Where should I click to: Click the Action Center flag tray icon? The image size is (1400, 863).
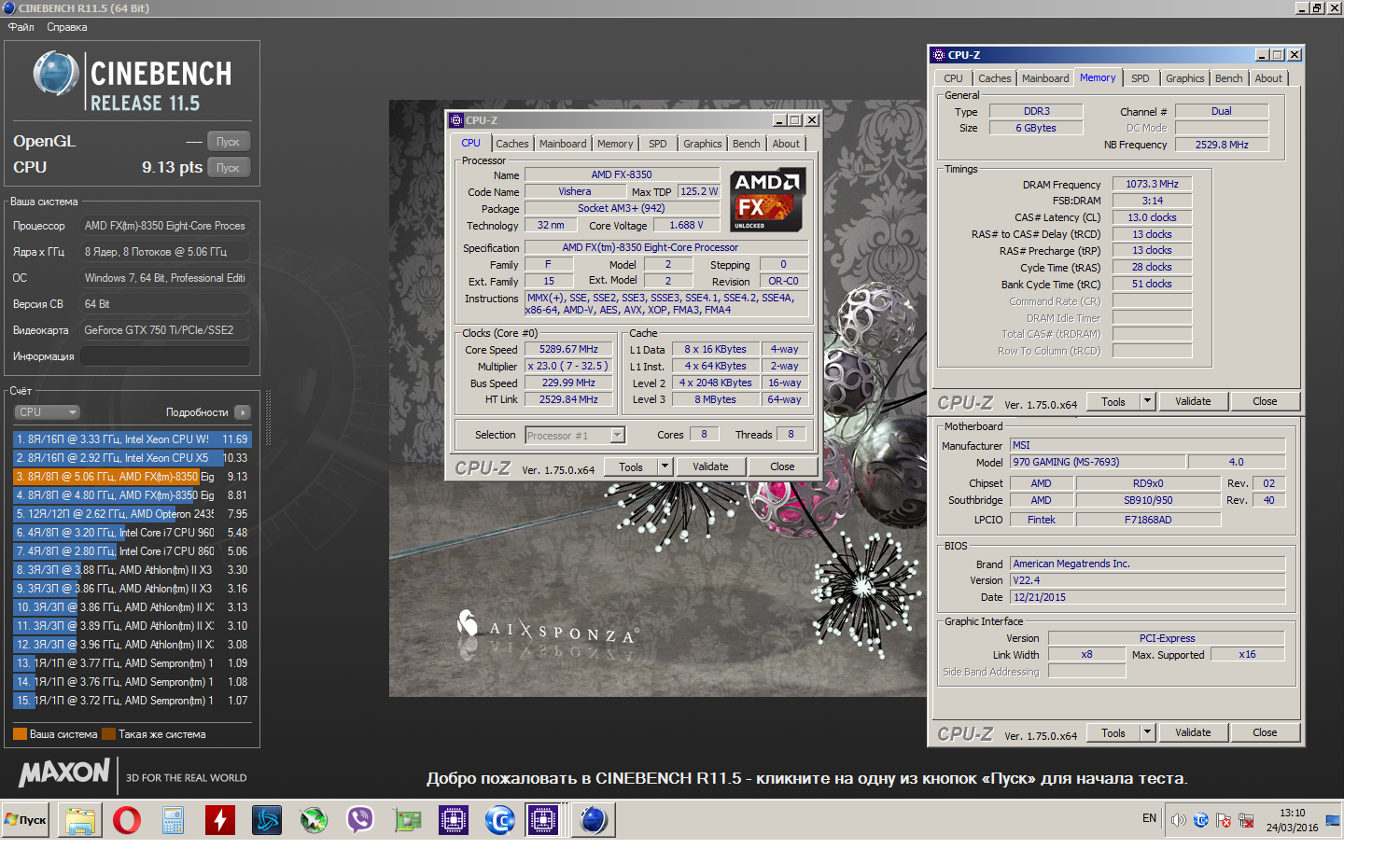point(1224,821)
